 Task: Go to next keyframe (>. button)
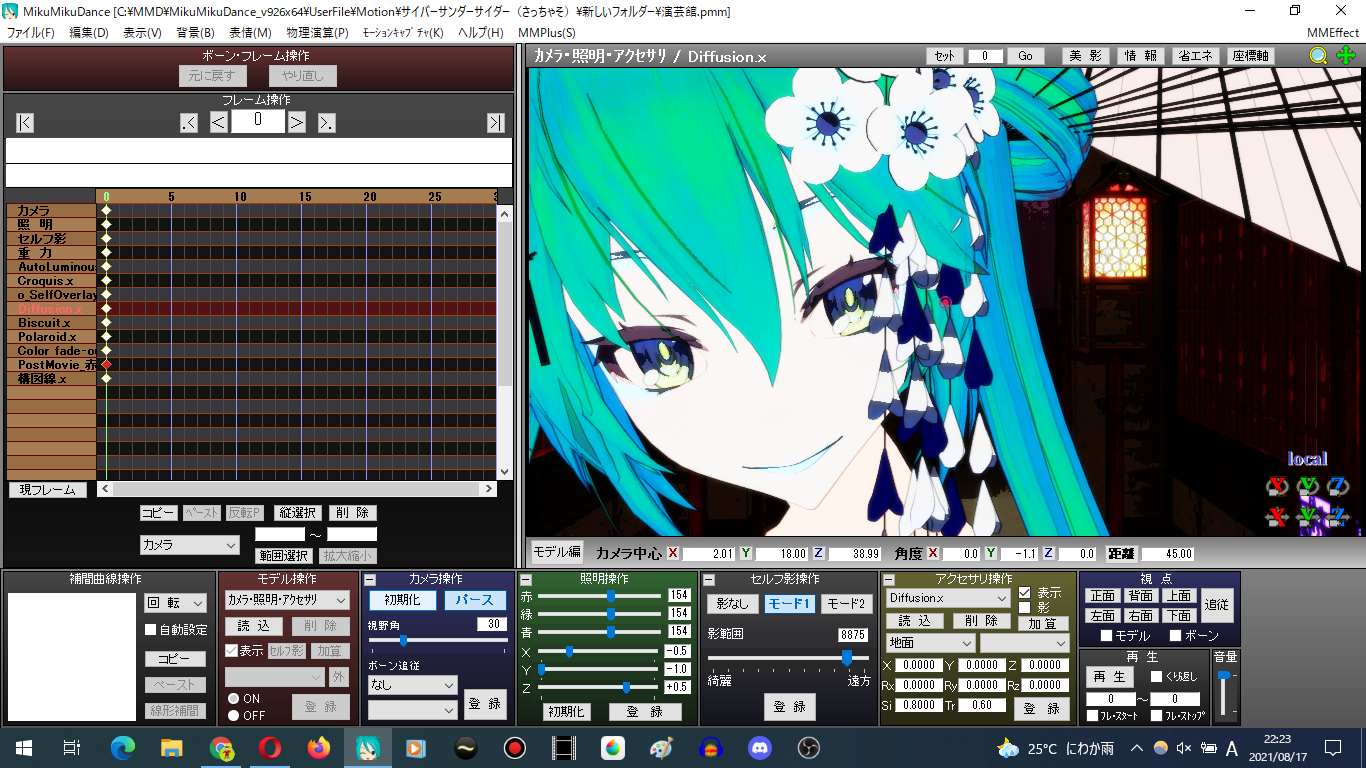pyautogui.click(x=327, y=122)
